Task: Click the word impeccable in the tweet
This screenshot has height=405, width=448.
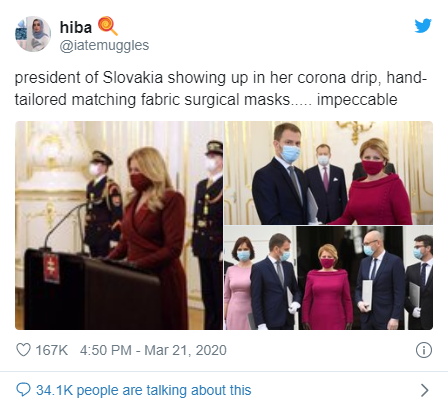Action: 357,100
